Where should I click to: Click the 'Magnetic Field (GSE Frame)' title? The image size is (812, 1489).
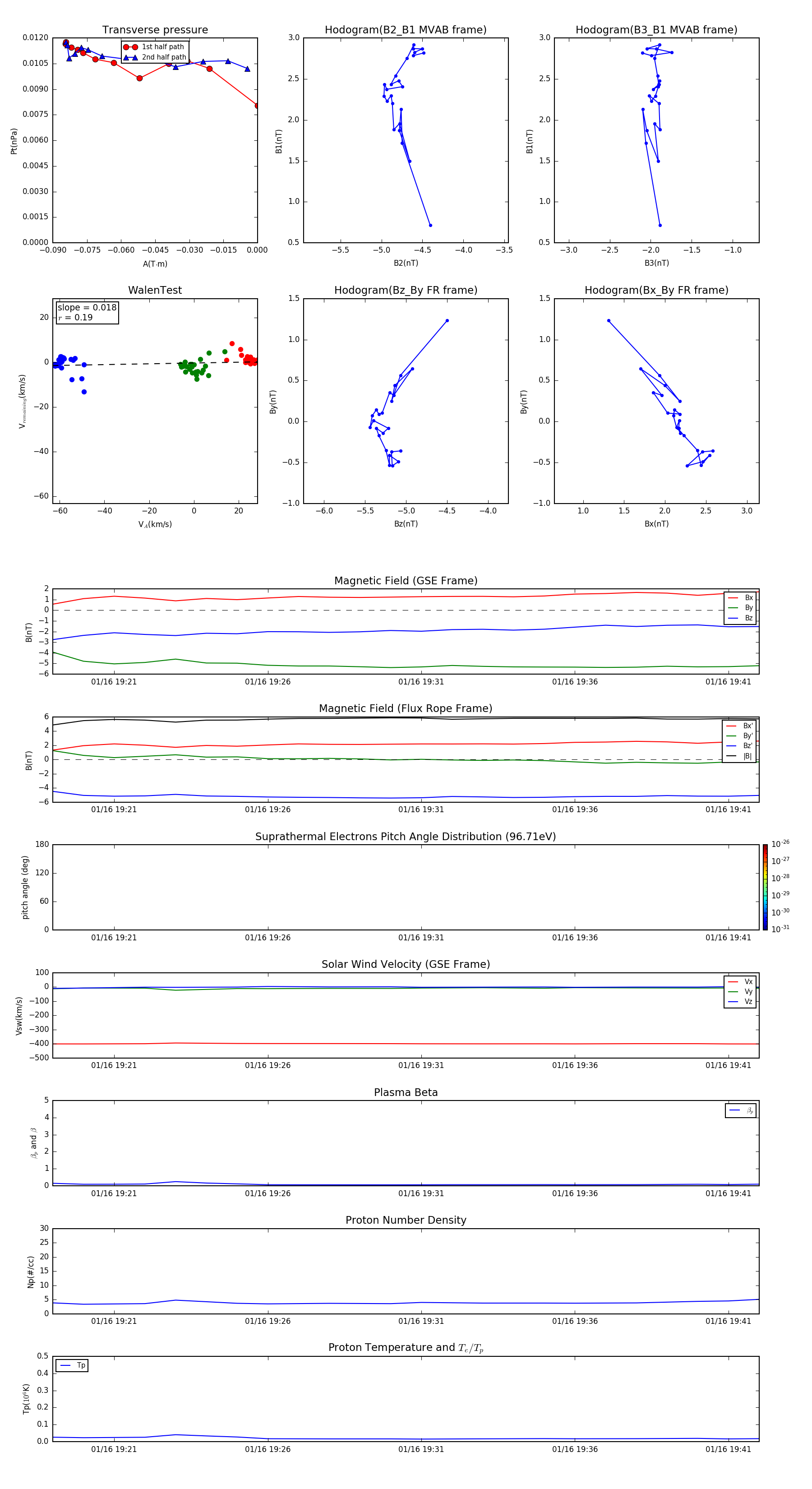[406, 581]
